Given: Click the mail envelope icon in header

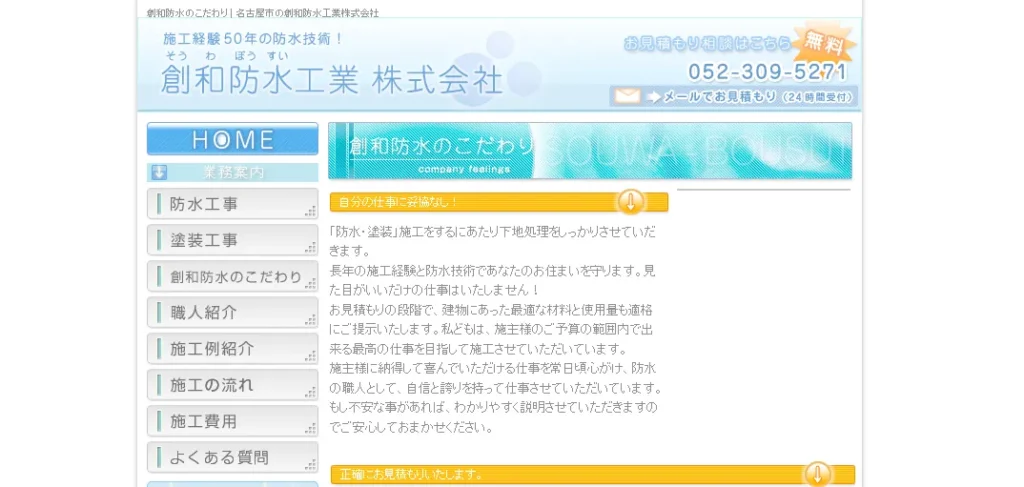Looking at the screenshot, I should pos(627,97).
